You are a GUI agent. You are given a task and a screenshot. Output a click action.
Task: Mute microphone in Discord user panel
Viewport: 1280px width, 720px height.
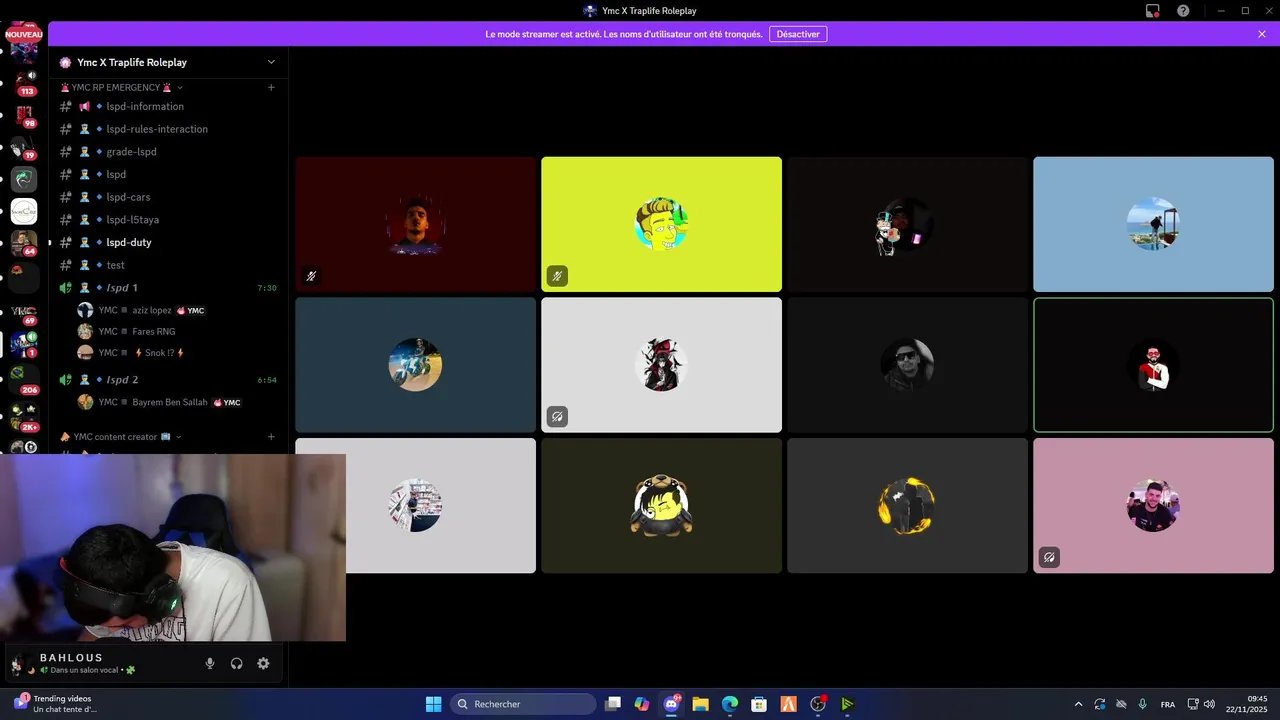(210, 663)
